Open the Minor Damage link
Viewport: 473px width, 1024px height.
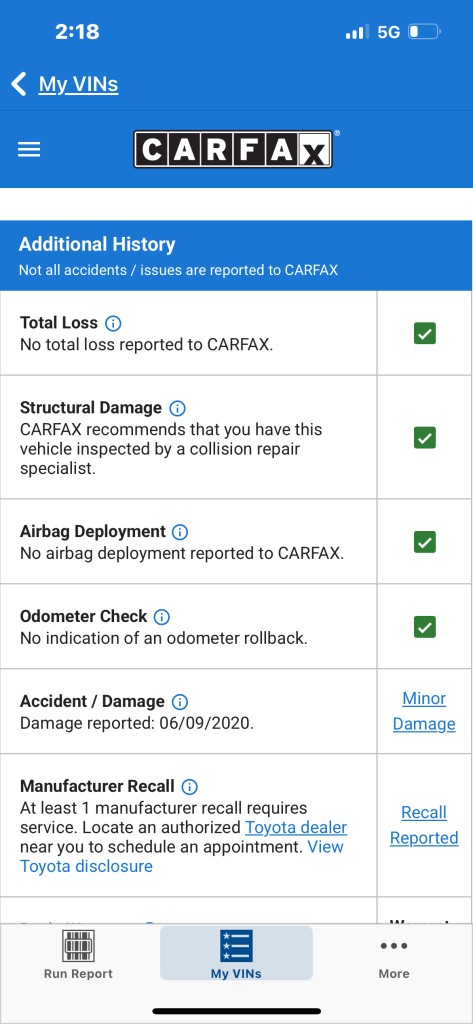(x=424, y=711)
